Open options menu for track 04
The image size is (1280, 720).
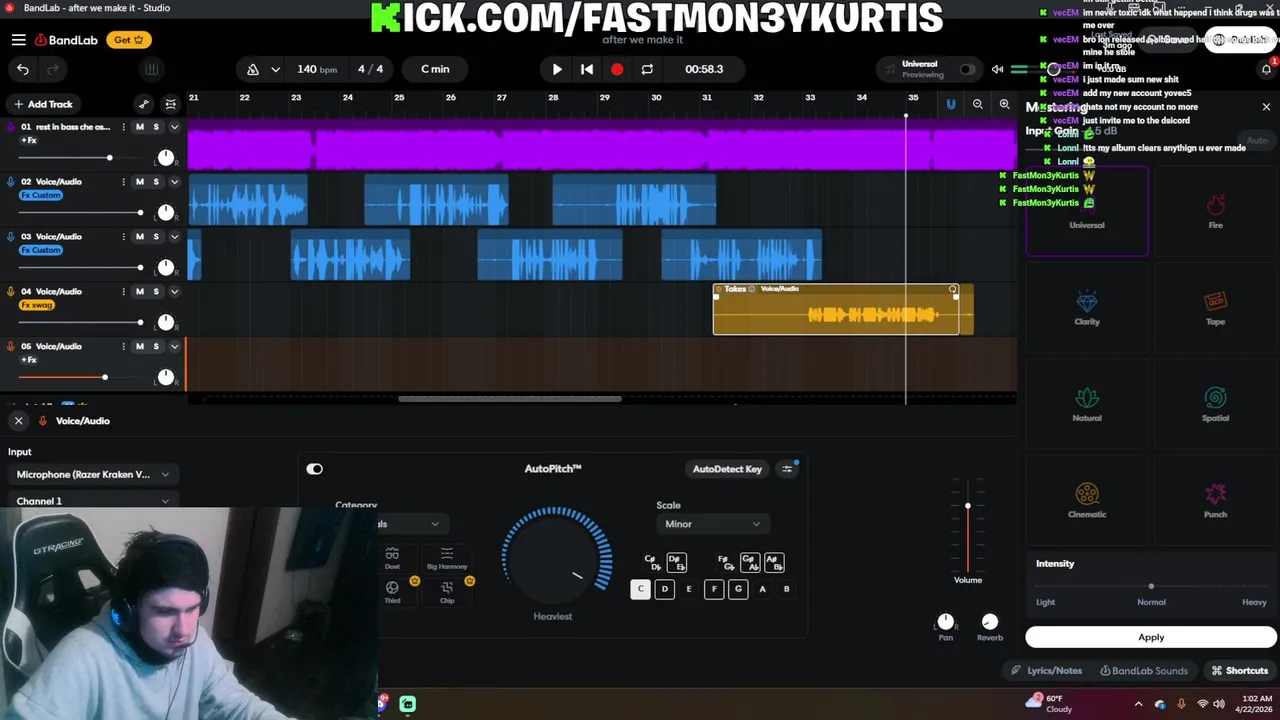click(123, 292)
